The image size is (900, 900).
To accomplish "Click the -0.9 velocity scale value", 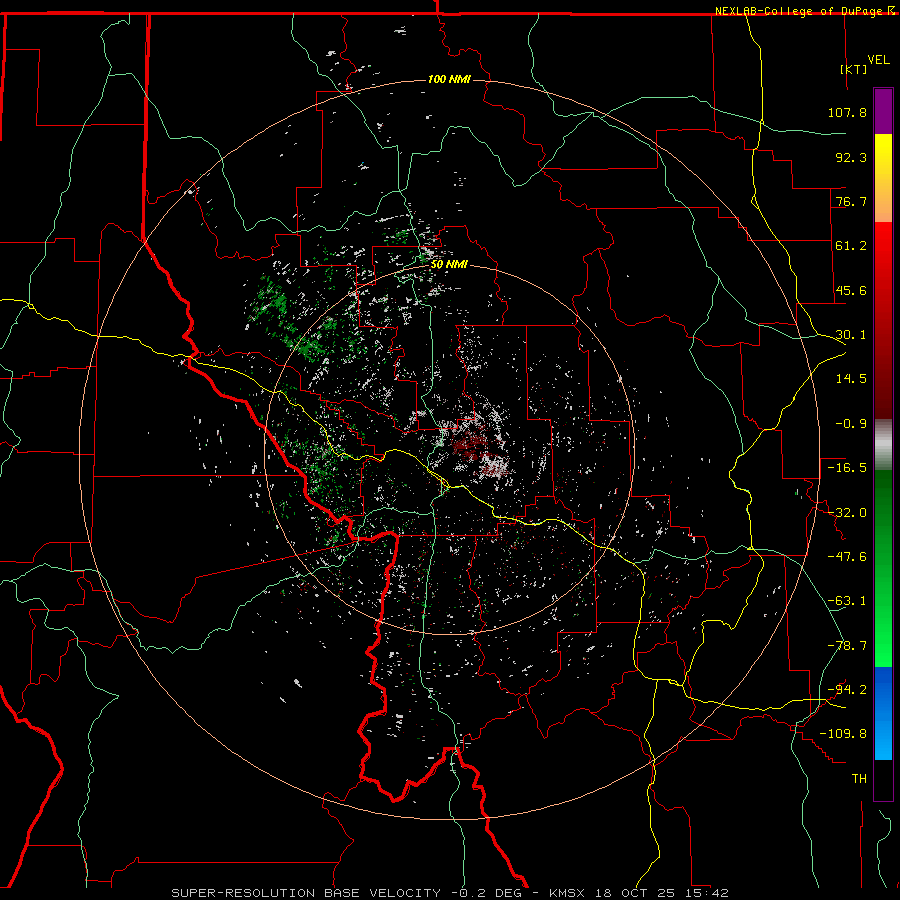I will (851, 424).
